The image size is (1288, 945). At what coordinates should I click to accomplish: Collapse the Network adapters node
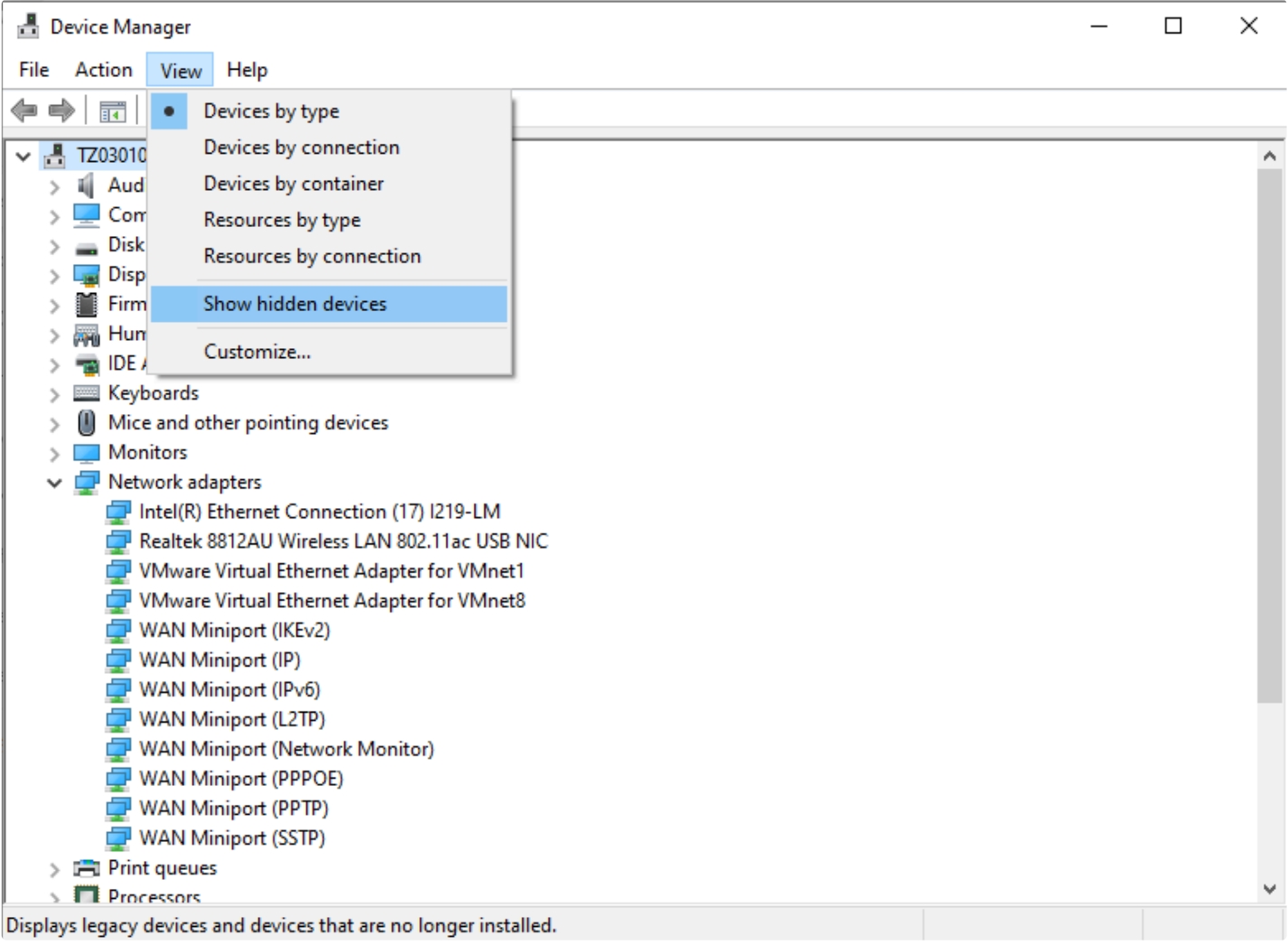point(54,483)
